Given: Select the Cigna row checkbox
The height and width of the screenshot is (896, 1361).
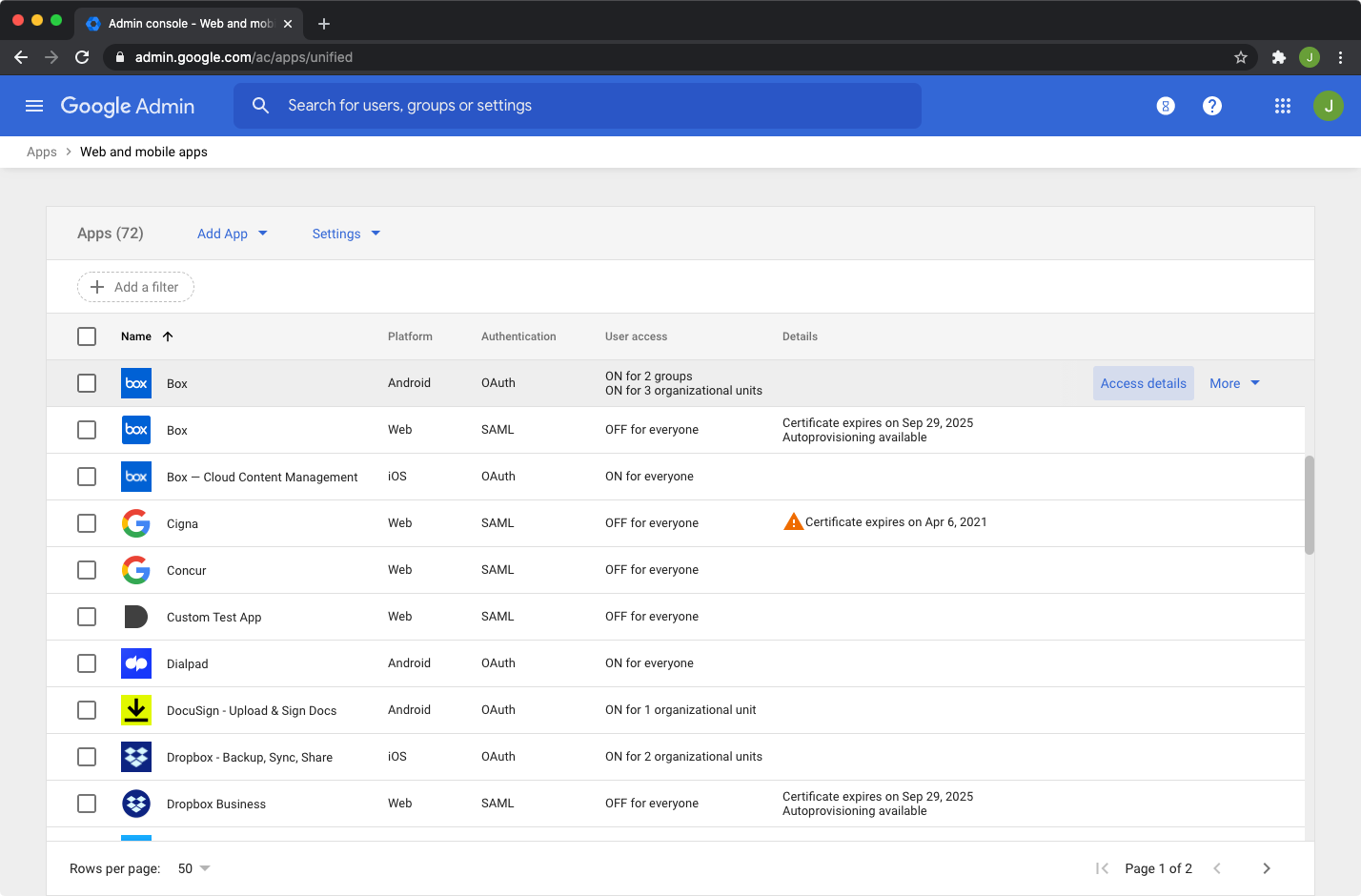Looking at the screenshot, I should click(x=87, y=523).
